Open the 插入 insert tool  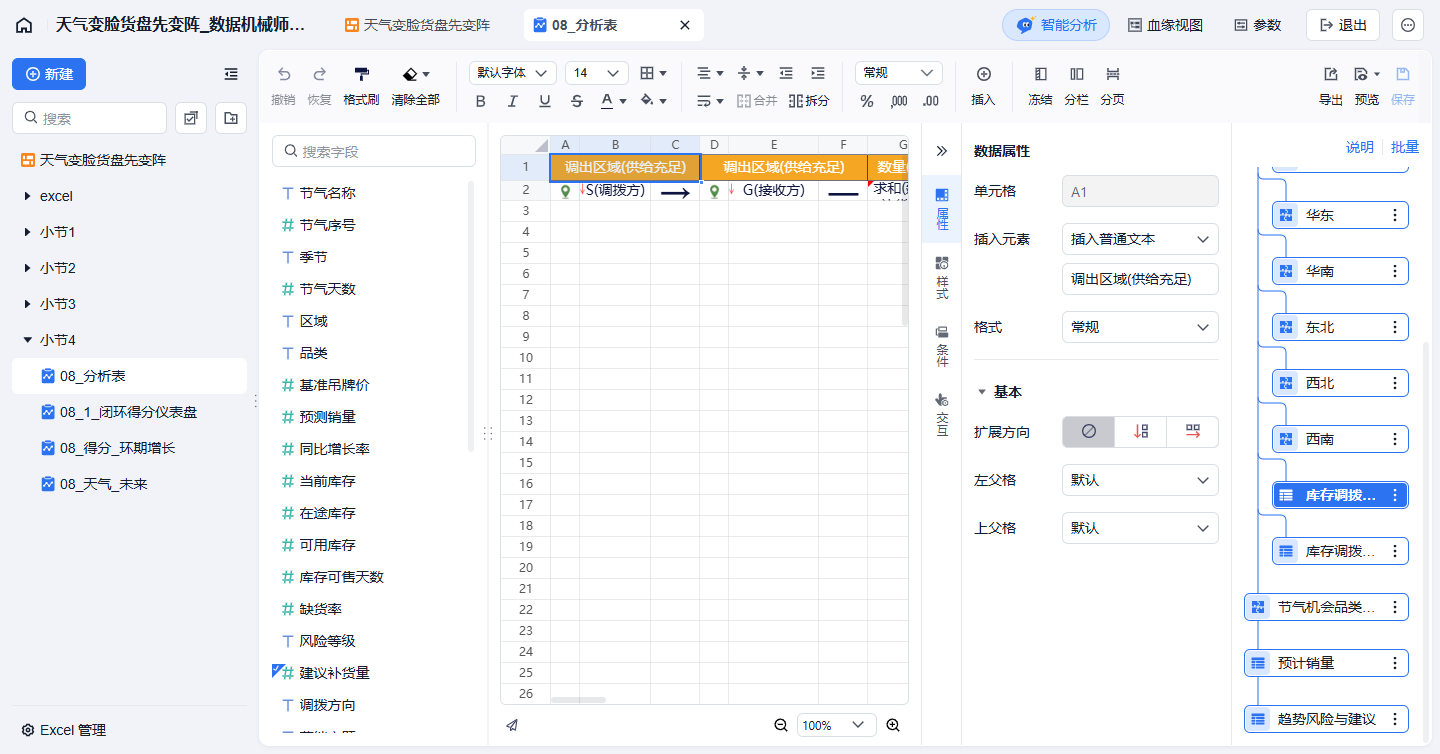point(983,86)
